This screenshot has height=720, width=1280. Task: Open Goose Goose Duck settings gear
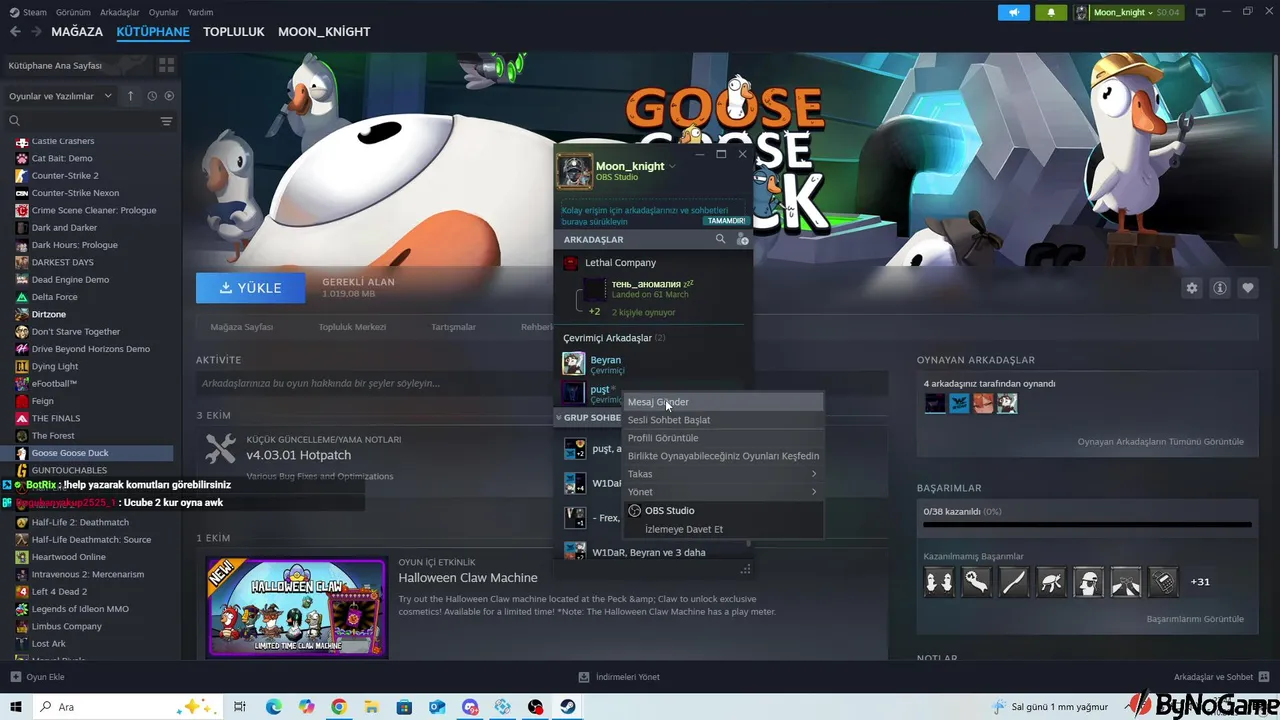(1192, 288)
